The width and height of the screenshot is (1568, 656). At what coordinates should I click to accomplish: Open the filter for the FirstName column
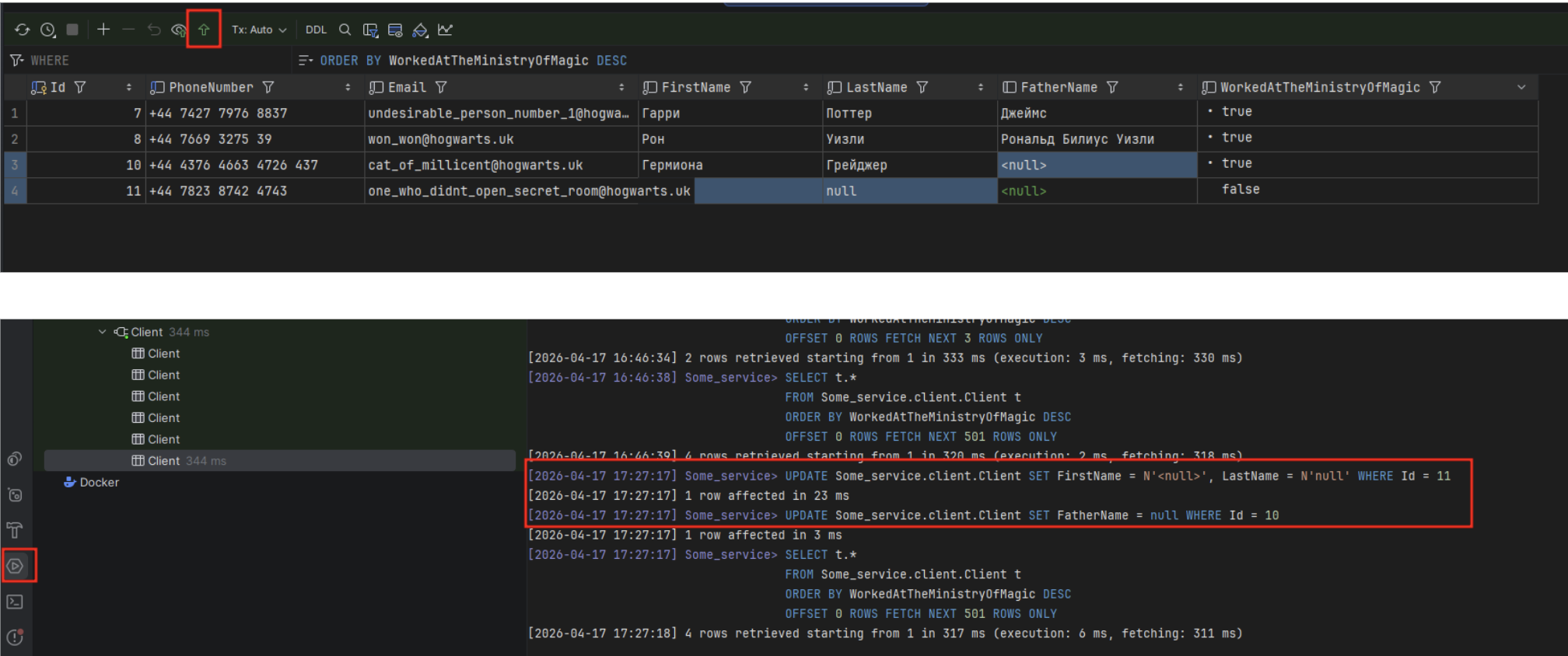coord(745,87)
